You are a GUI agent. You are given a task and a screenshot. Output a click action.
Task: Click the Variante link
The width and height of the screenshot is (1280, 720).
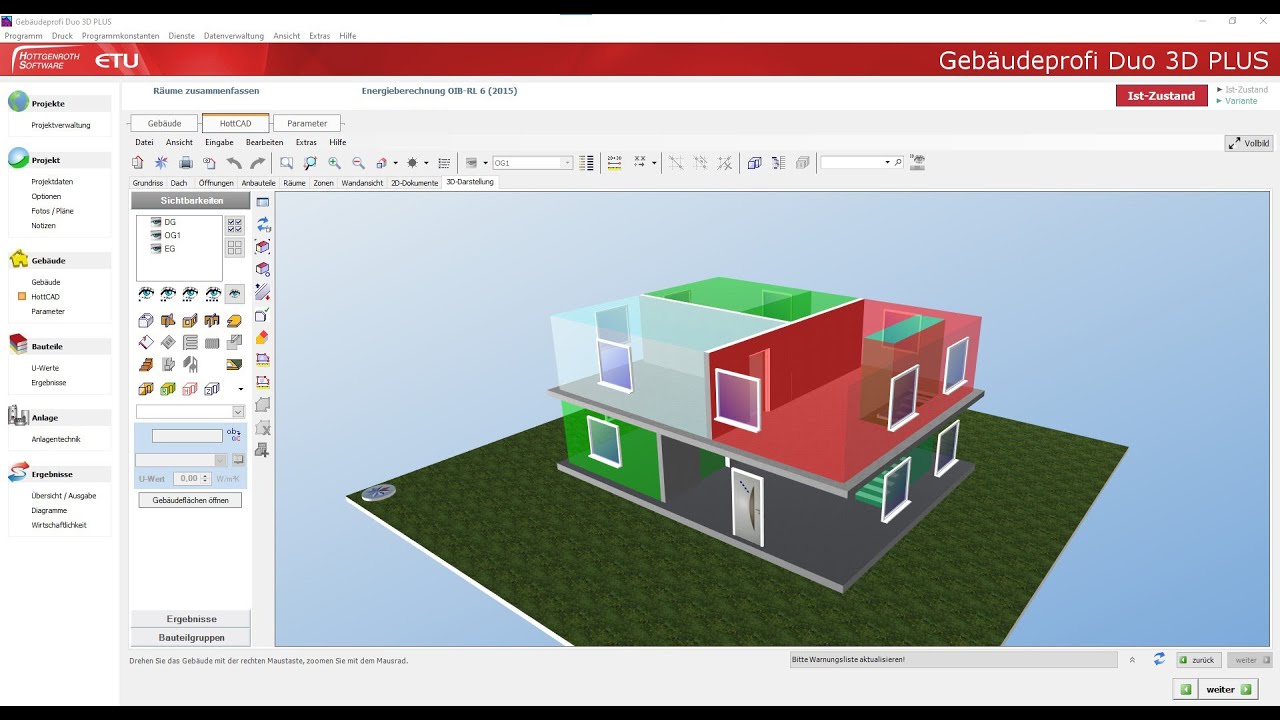click(1239, 101)
